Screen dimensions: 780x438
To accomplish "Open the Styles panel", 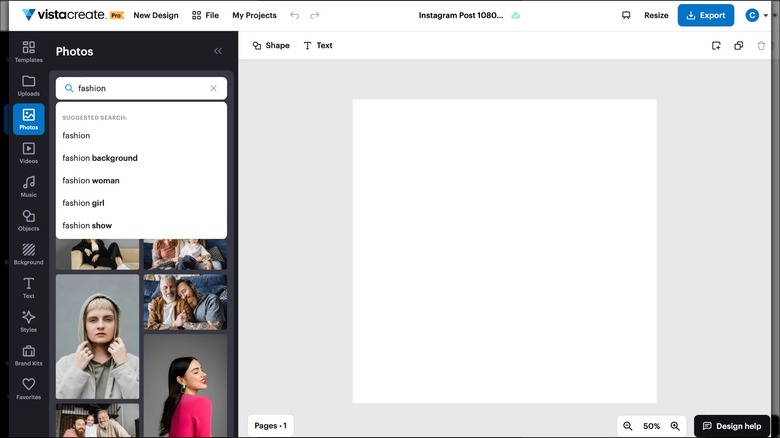I will [28, 320].
